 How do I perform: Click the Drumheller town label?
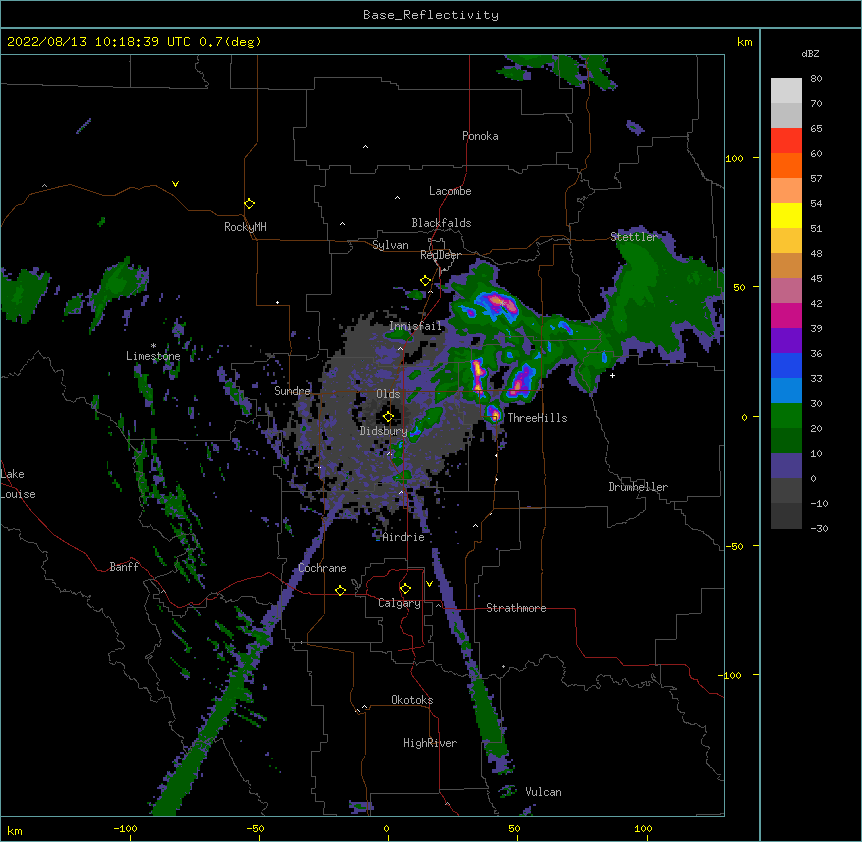click(x=638, y=487)
